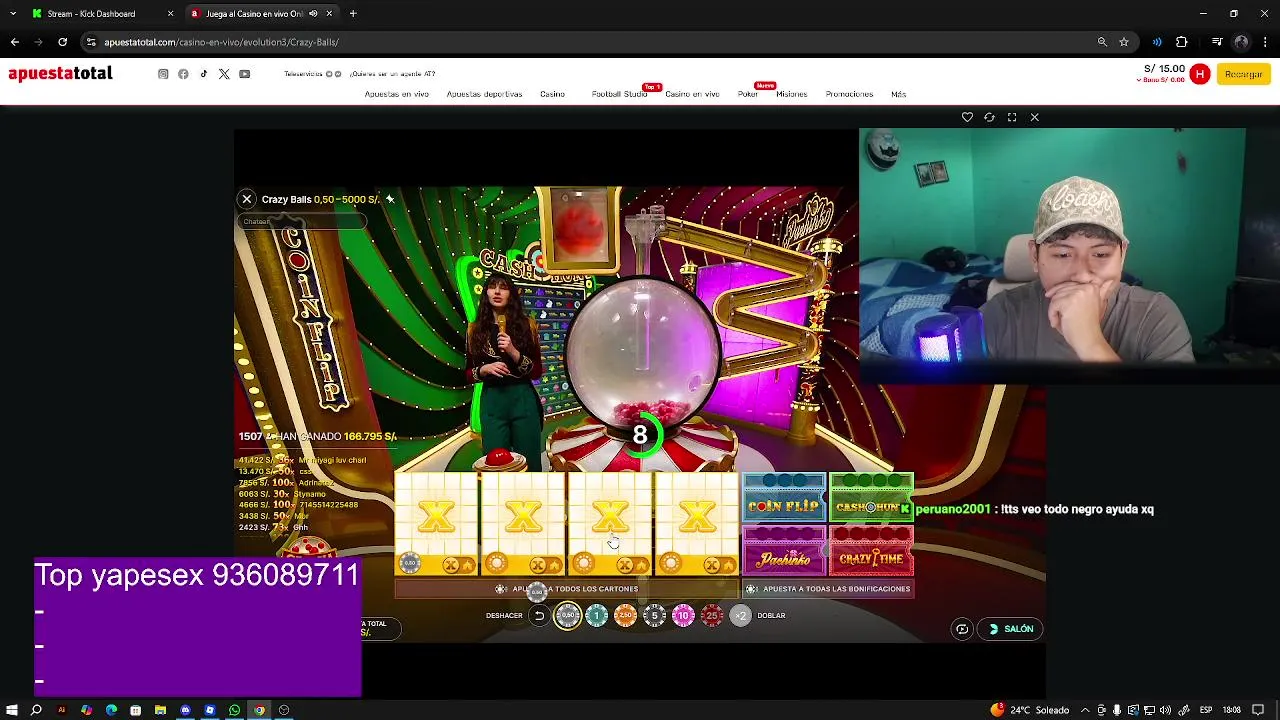
Task: Open Casino en vivo menu item
Action: (692, 94)
